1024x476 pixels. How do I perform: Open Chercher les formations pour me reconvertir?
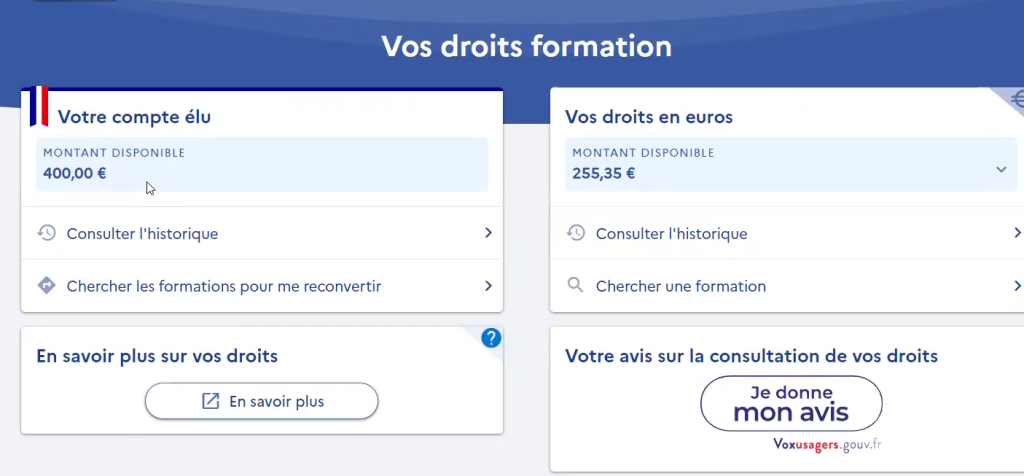coord(224,287)
